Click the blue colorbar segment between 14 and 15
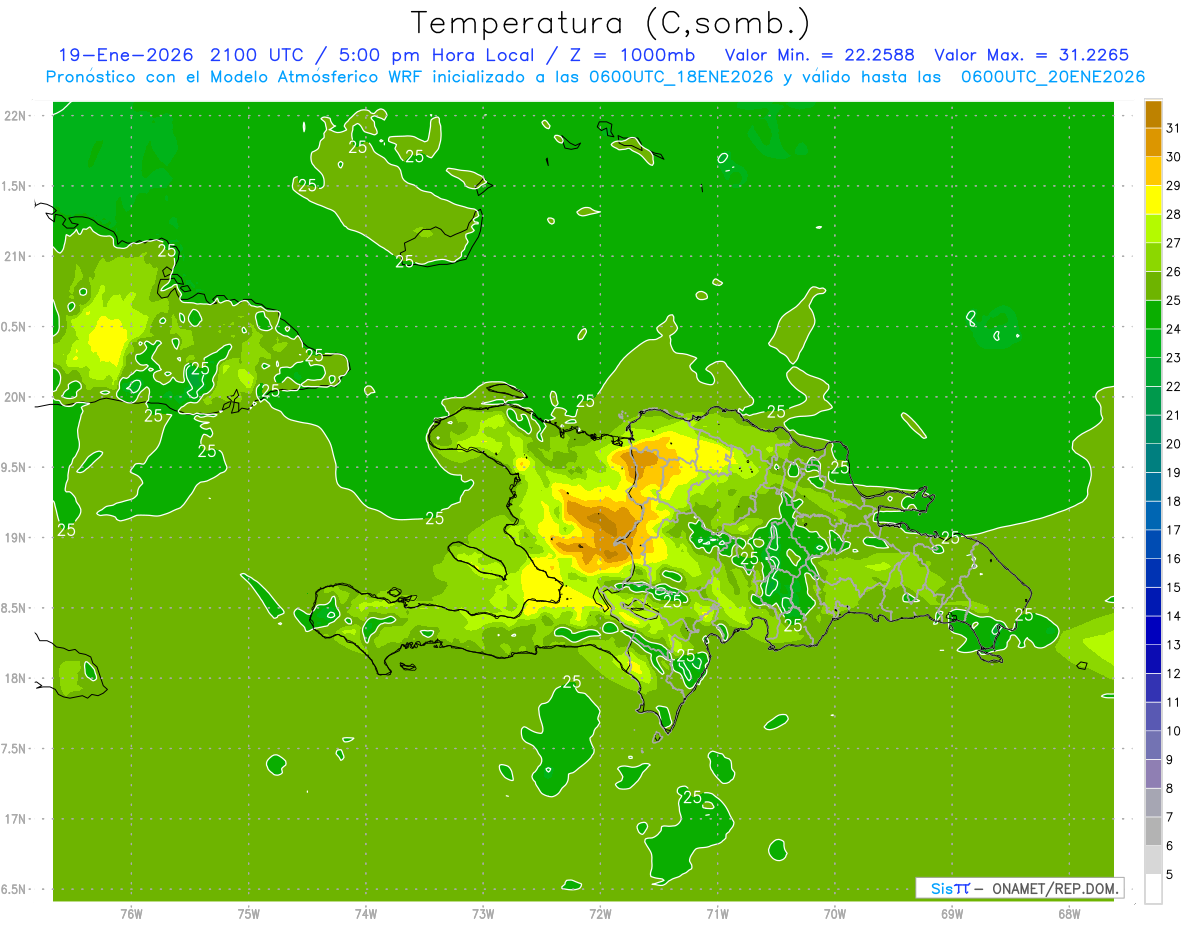 (x=1153, y=601)
